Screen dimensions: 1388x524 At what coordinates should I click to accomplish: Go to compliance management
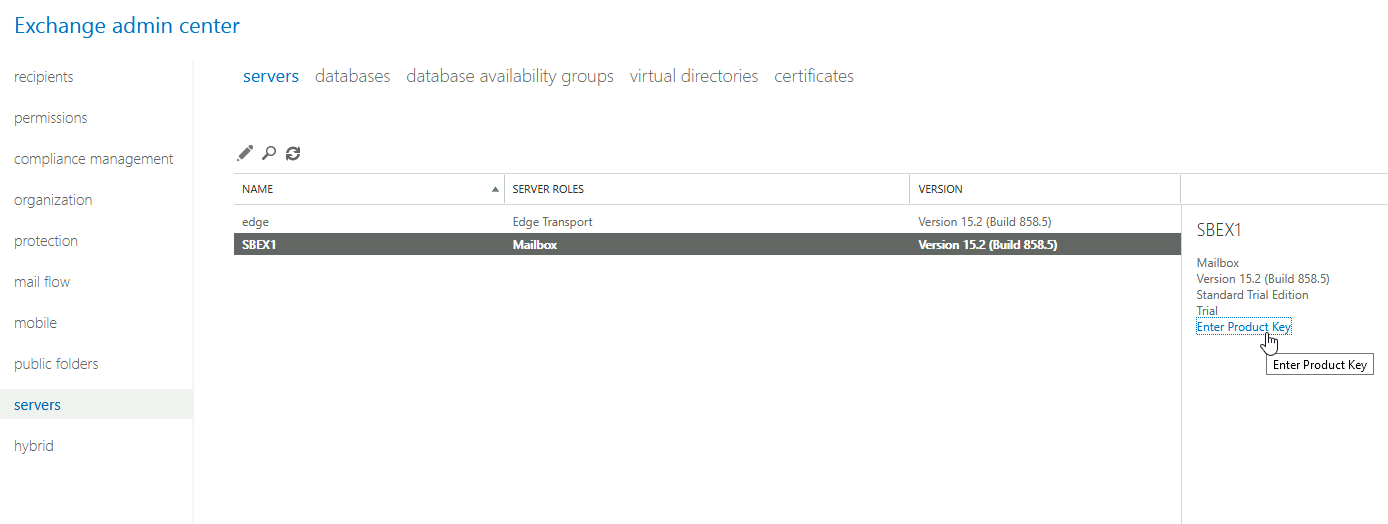click(94, 159)
